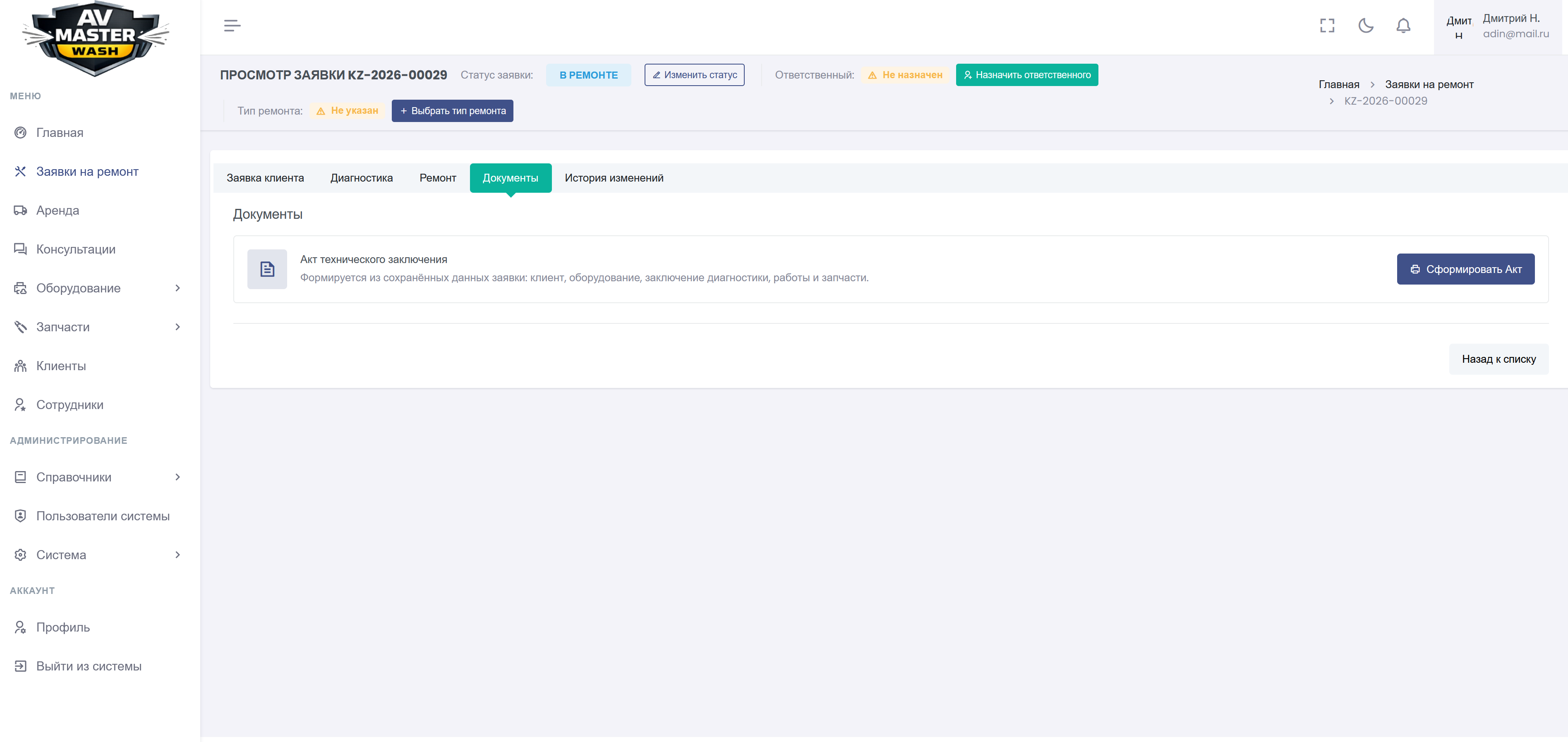Open Заявки на ремонт breadcrumb link
Screen dimensions: 1568x742
tap(1429, 85)
